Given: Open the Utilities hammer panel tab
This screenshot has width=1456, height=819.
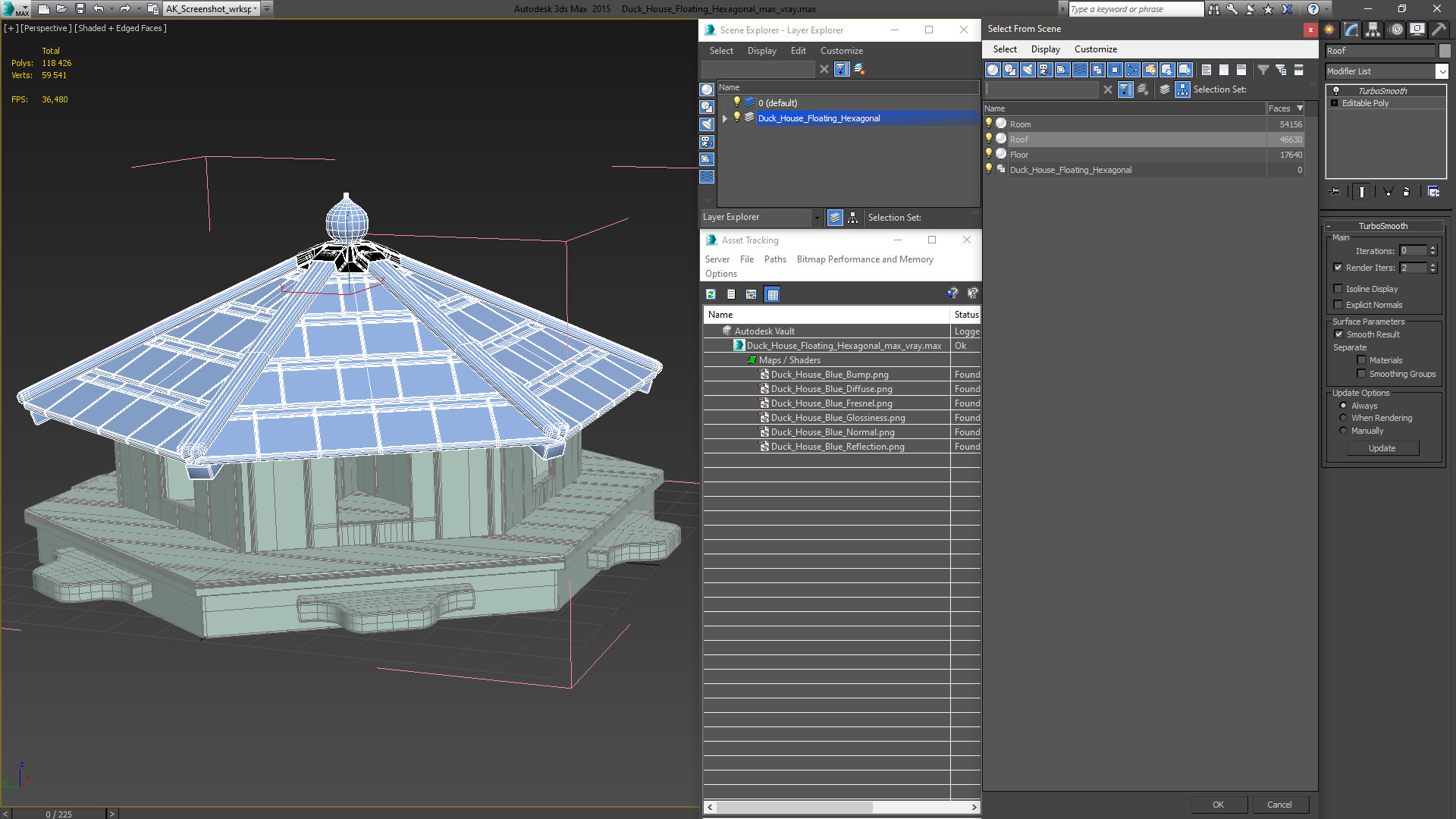Looking at the screenshot, I should tap(1439, 30).
